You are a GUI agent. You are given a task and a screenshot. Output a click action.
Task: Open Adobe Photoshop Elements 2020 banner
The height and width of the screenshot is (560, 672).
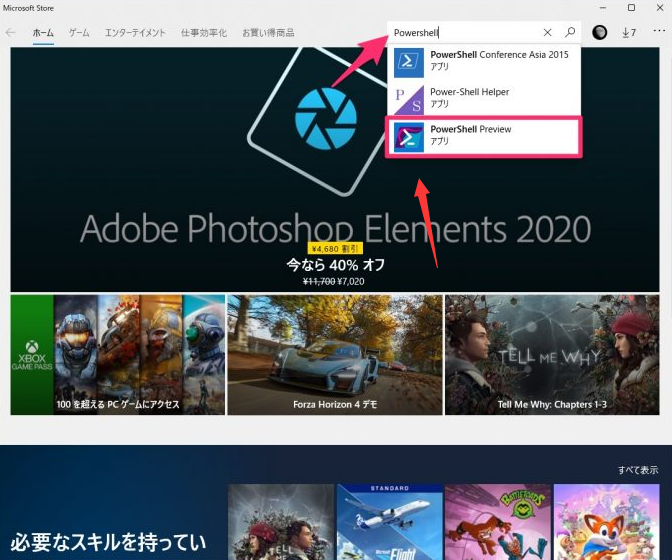335,169
